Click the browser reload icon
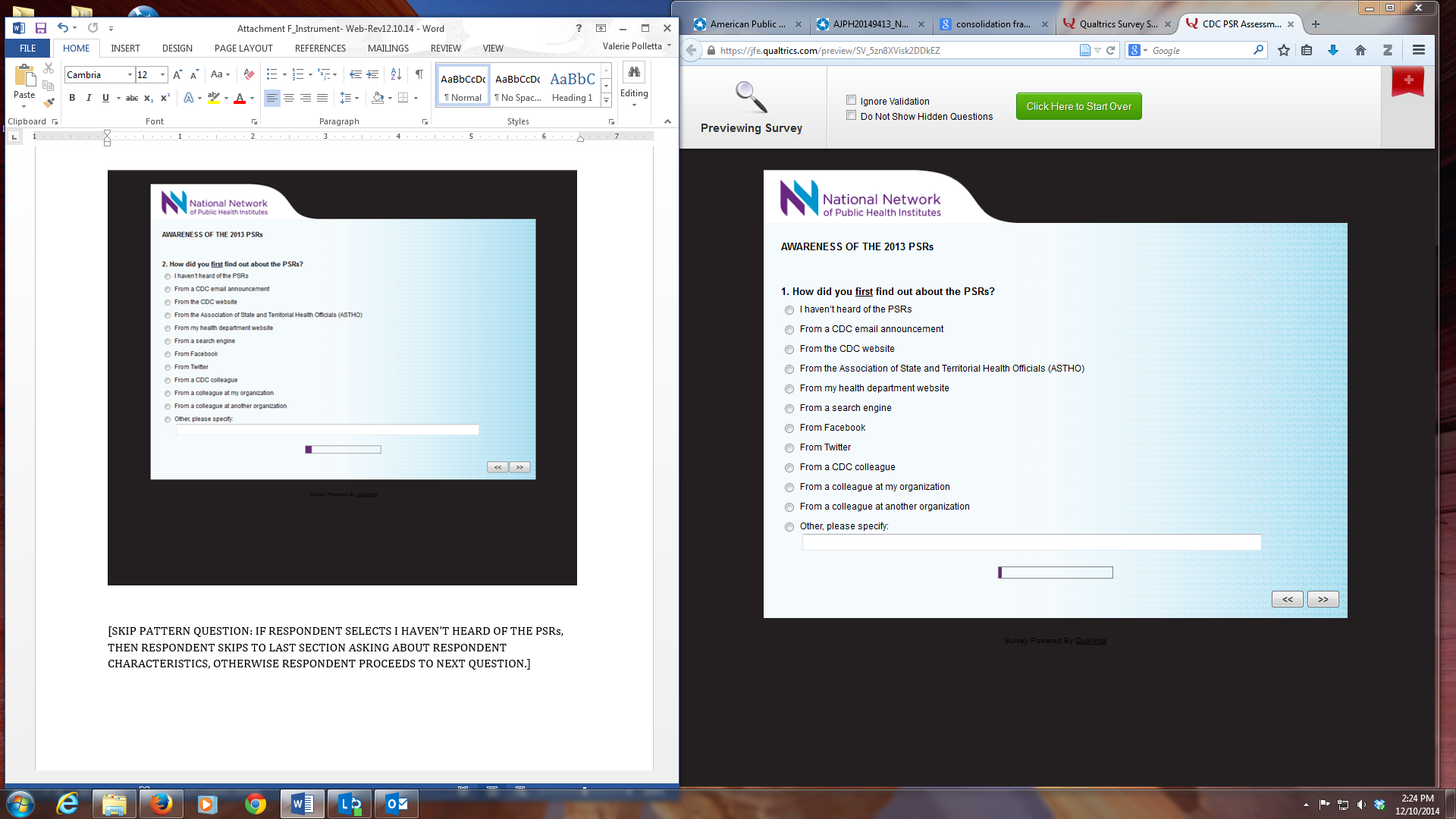This screenshot has height=819, width=1456. 1110,50
